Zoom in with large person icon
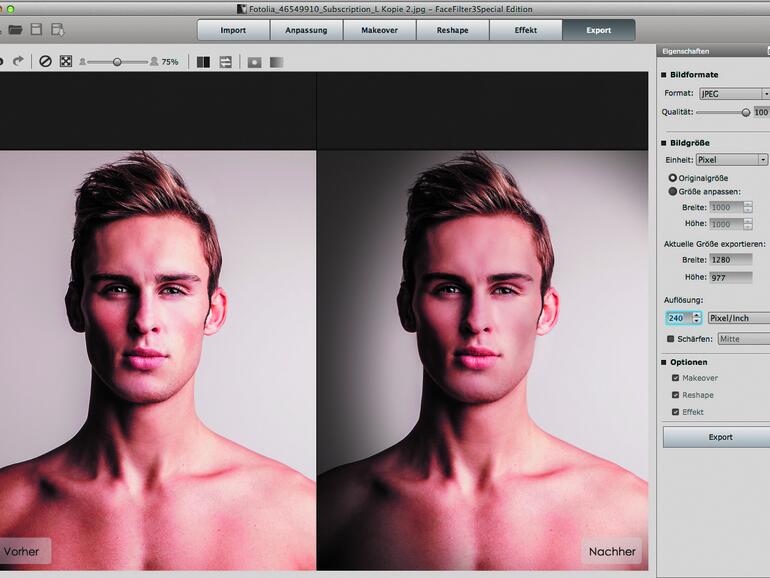Image resolution: width=770 pixels, height=578 pixels. coord(154,61)
